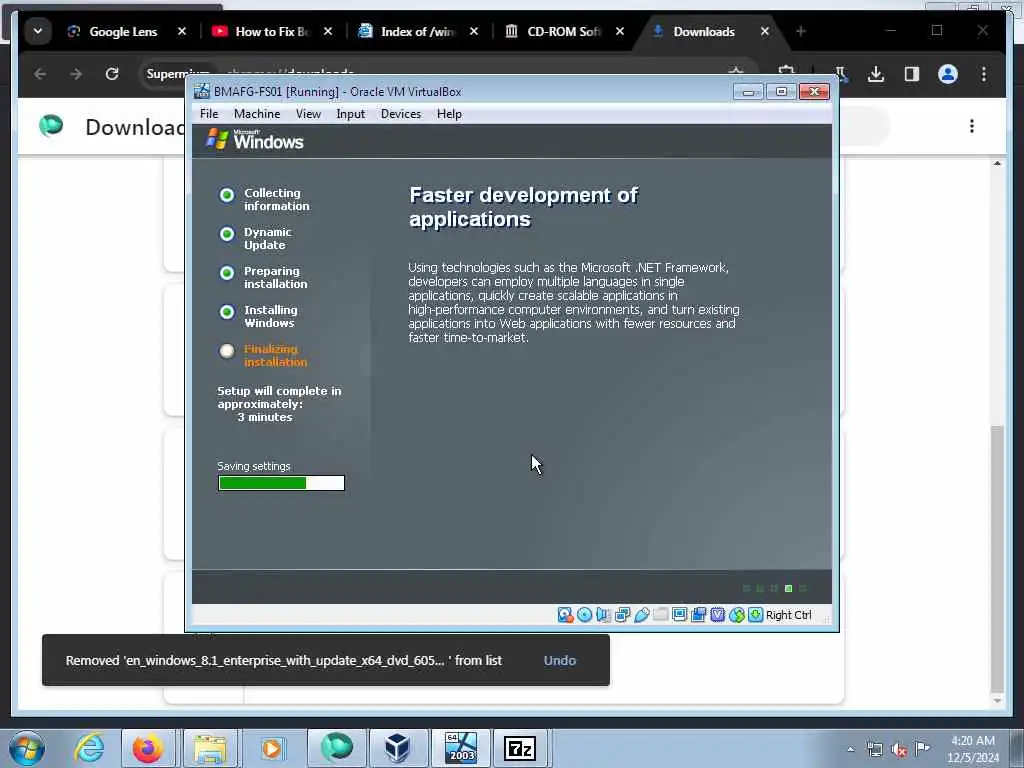
Task: Open the Windows Start button
Action: pyautogui.click(x=27, y=748)
